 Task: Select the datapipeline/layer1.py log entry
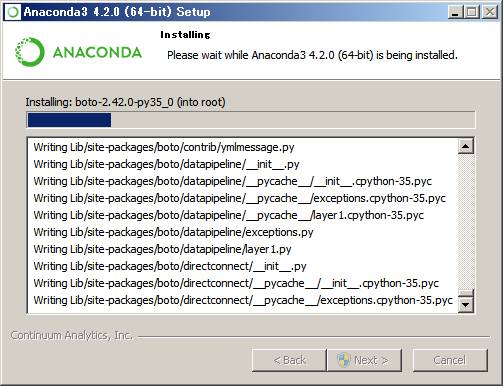click(162, 249)
